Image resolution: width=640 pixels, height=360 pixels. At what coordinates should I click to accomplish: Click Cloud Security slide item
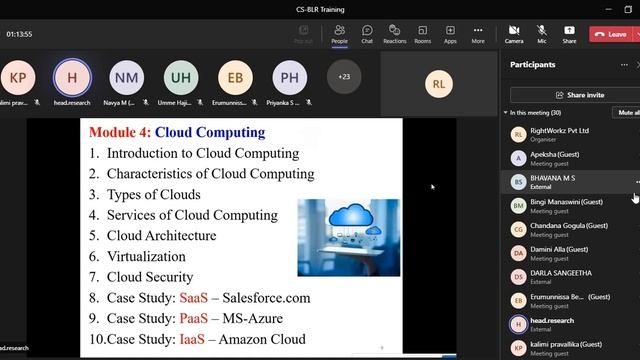(141, 277)
